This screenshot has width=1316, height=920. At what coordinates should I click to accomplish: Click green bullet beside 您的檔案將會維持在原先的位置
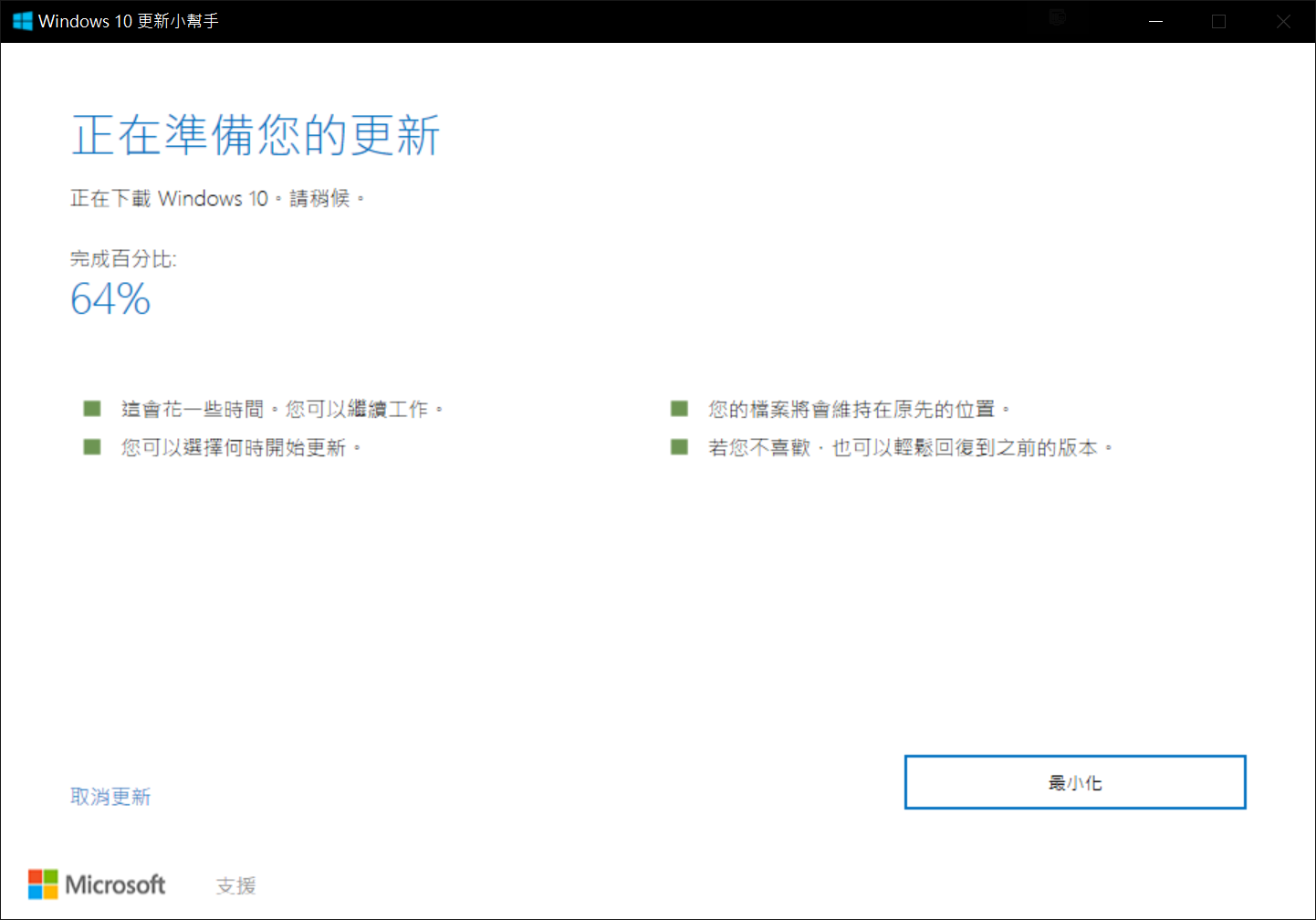(x=679, y=408)
